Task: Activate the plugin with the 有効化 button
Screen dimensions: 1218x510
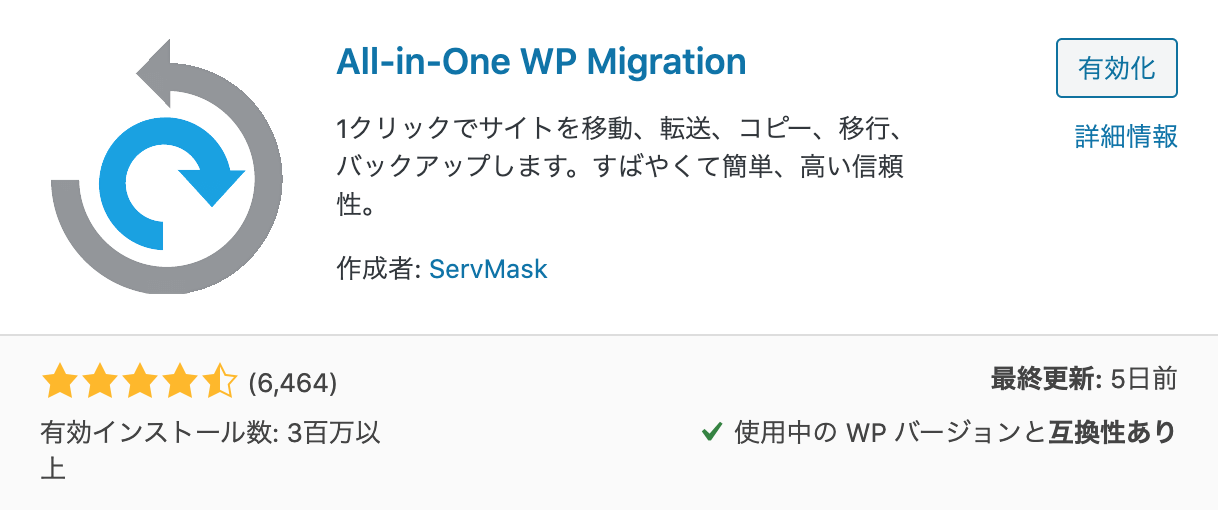Action: [1117, 68]
